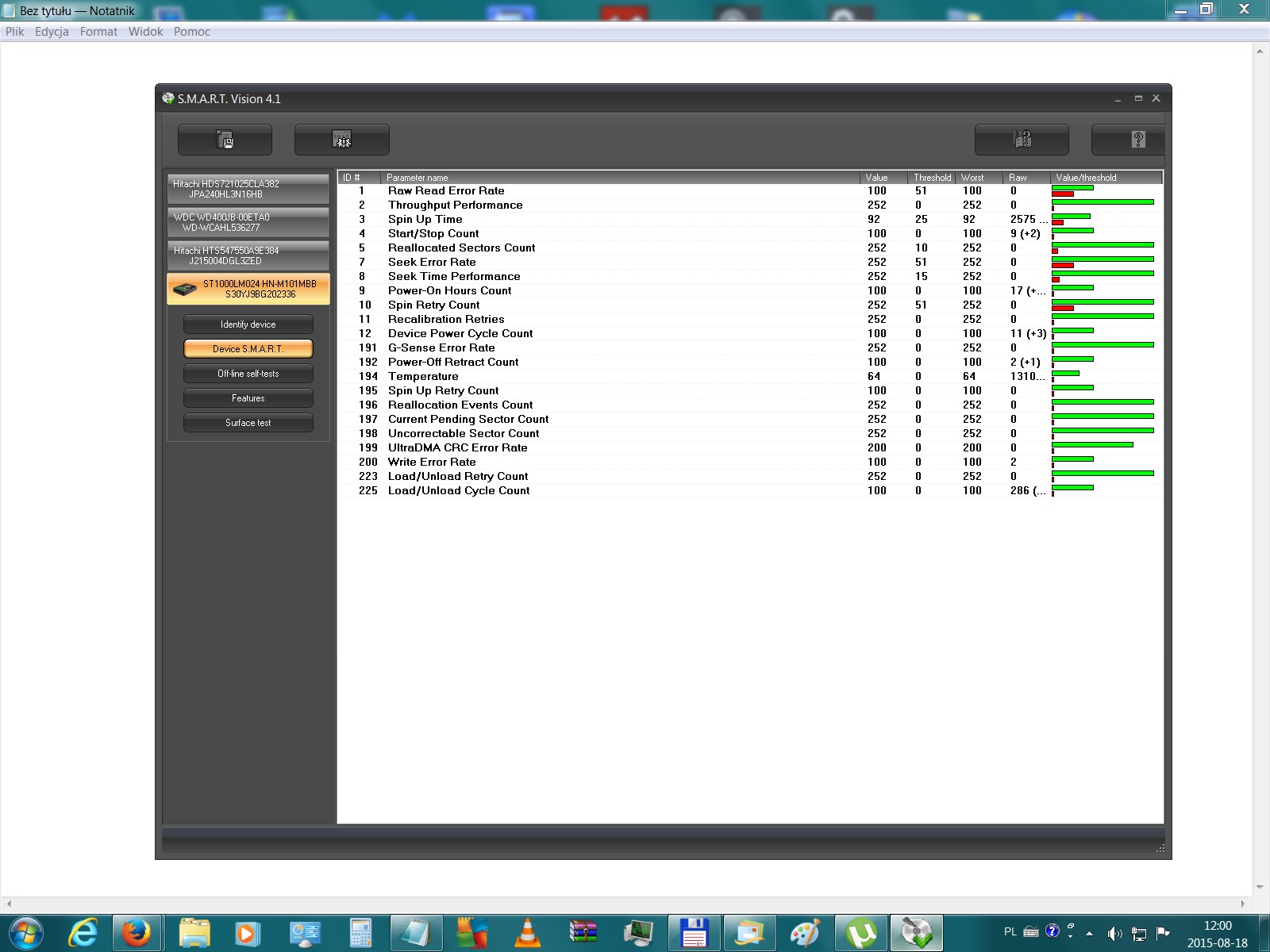Open the Windows Start menu
Screen dimensions: 1270x952
pos(25,933)
